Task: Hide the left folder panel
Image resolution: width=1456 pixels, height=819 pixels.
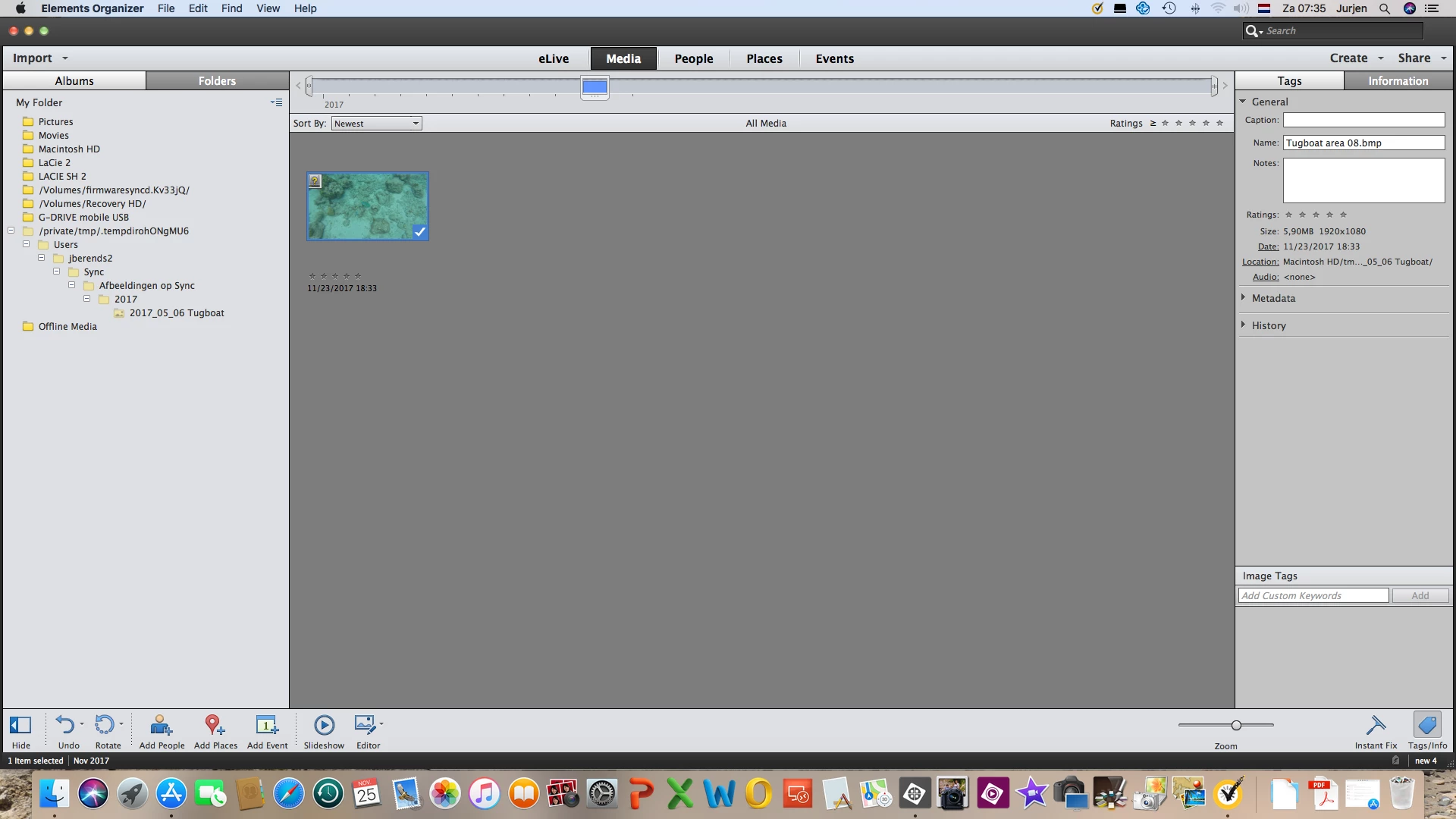Action: click(20, 726)
